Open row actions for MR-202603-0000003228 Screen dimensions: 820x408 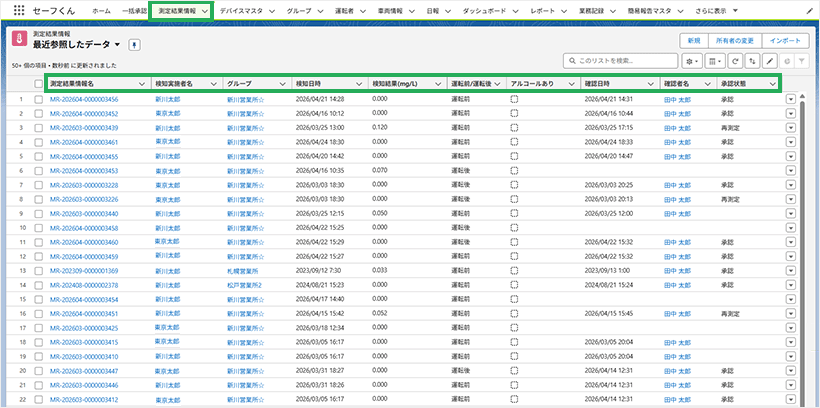click(x=790, y=185)
